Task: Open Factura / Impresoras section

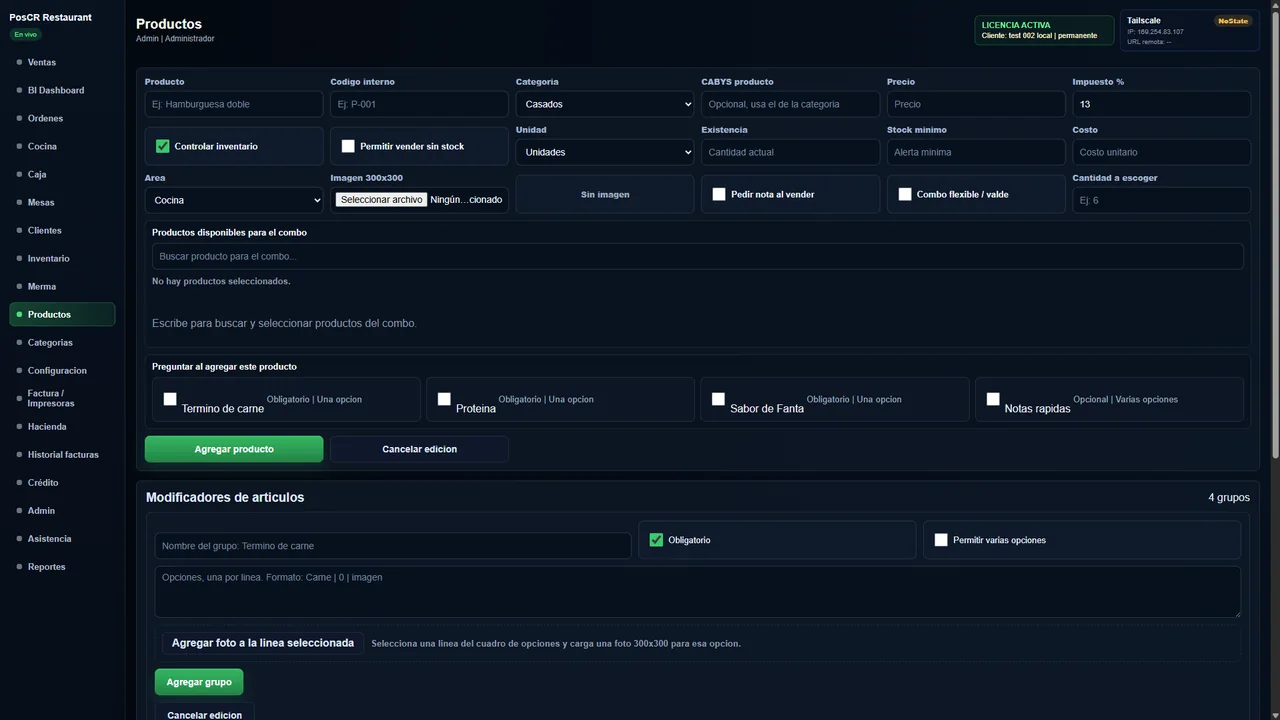Action: [x=62, y=398]
